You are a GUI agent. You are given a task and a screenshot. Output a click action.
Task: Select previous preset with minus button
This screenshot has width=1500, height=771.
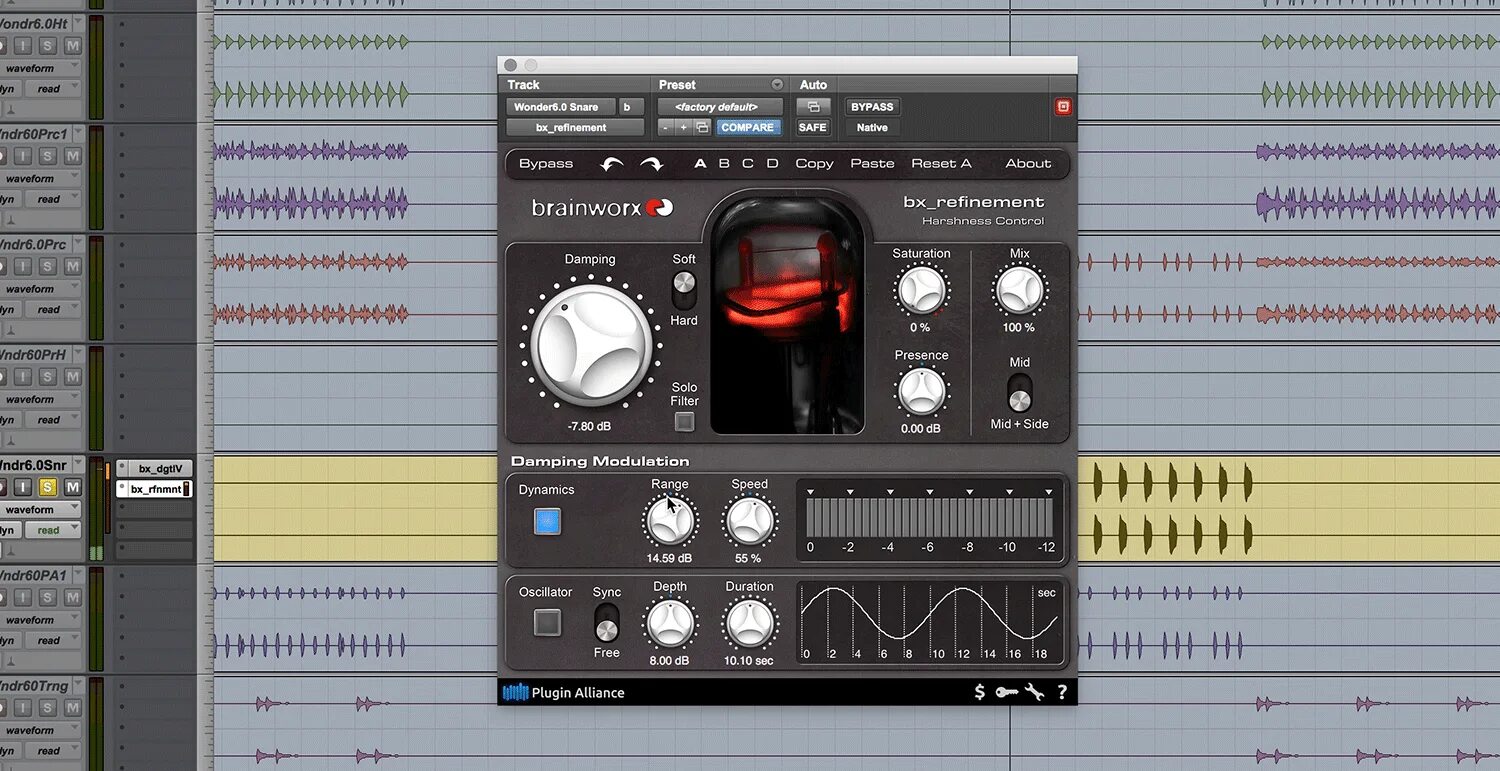[x=665, y=127]
